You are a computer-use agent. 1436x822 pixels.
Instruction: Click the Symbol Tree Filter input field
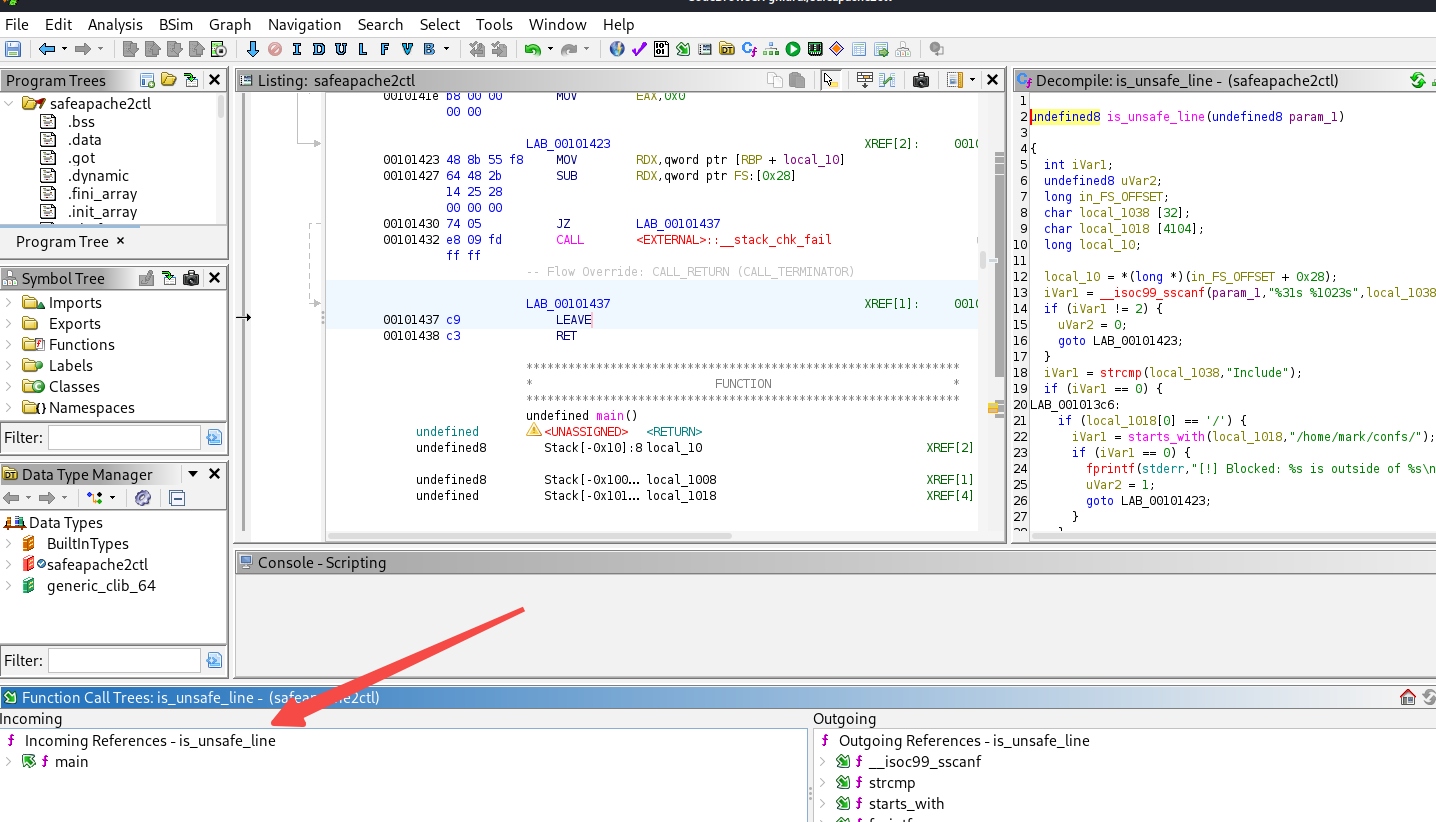[124, 437]
